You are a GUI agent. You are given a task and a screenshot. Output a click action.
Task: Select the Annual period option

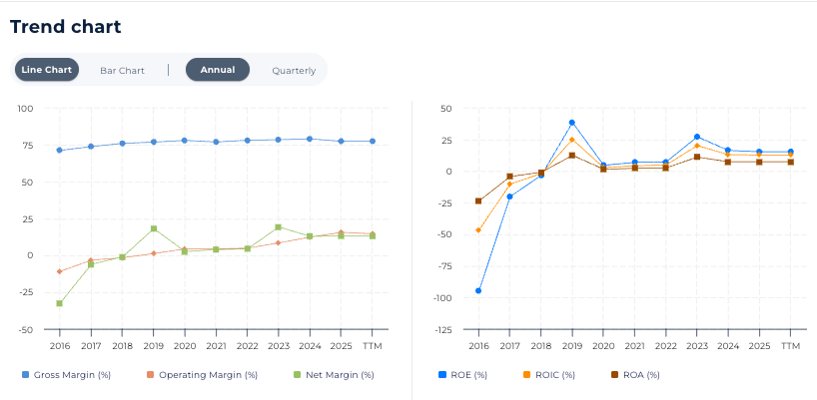tap(217, 70)
